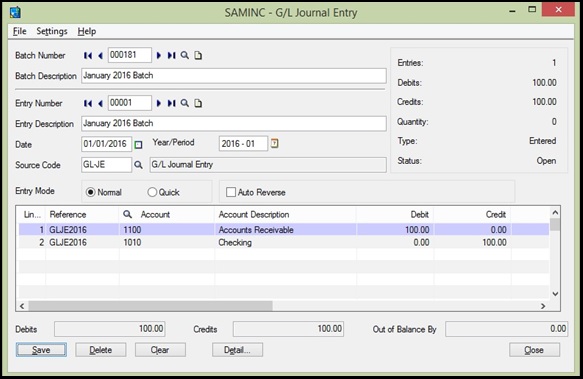Click the horizontal scrollbar thumb
Image resolution: width=583 pixels, height=379 pixels.
151,306
